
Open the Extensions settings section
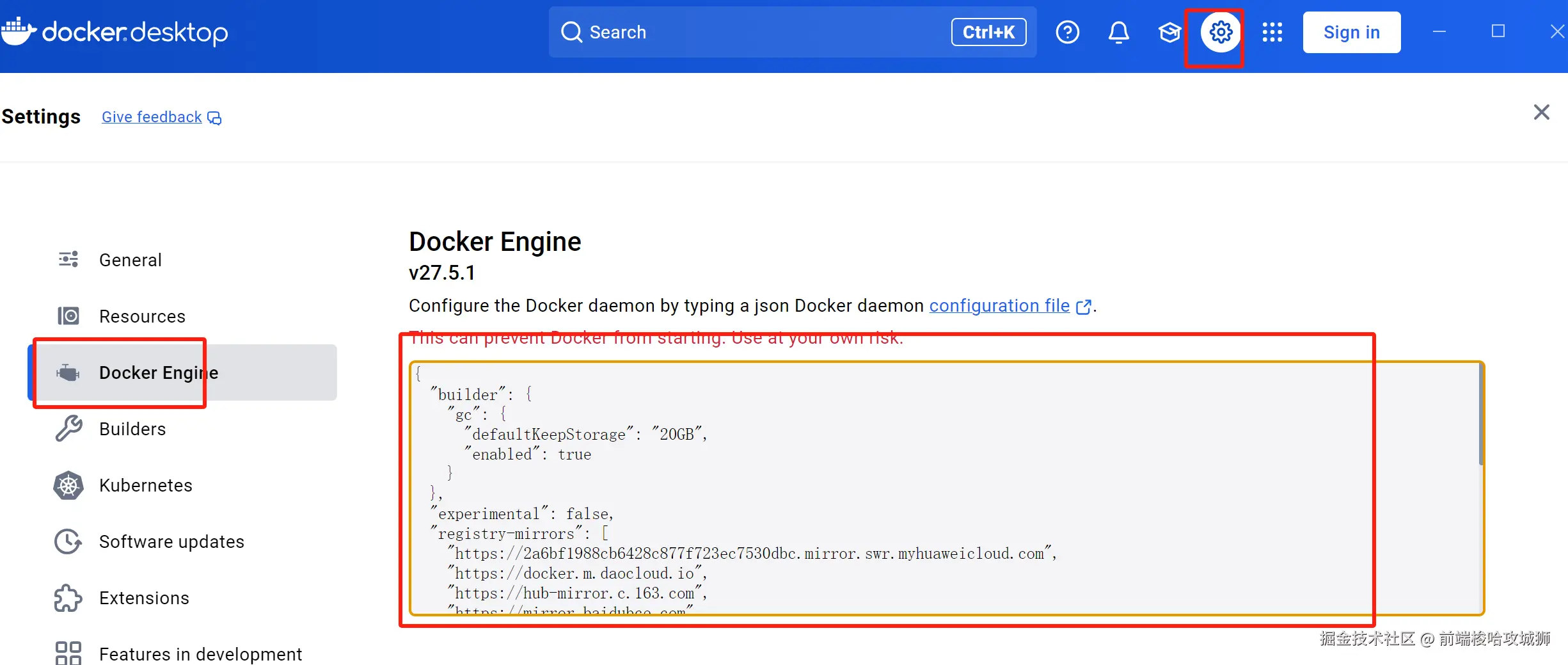tap(182, 598)
